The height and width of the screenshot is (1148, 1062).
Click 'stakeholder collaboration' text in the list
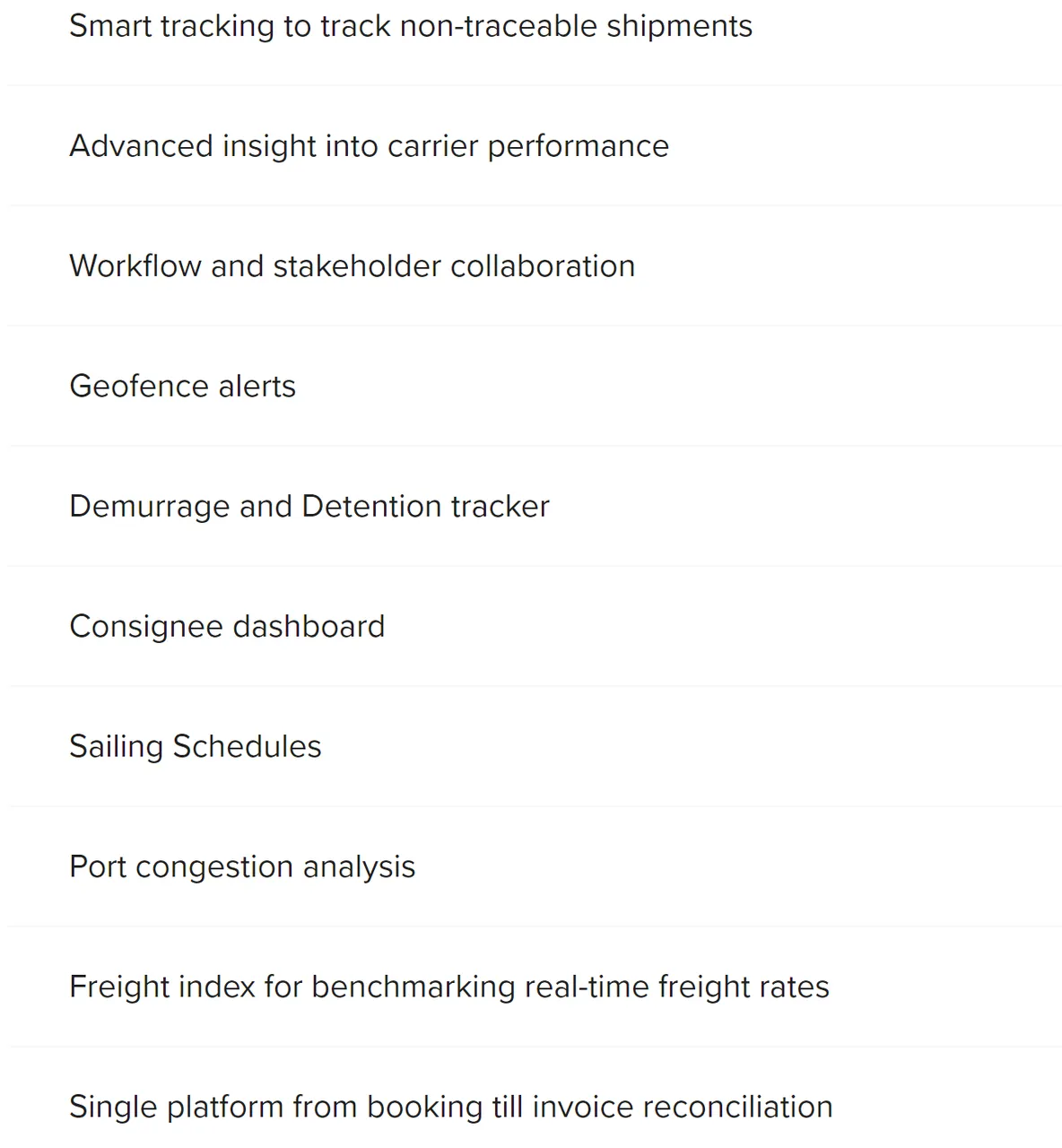tap(454, 266)
